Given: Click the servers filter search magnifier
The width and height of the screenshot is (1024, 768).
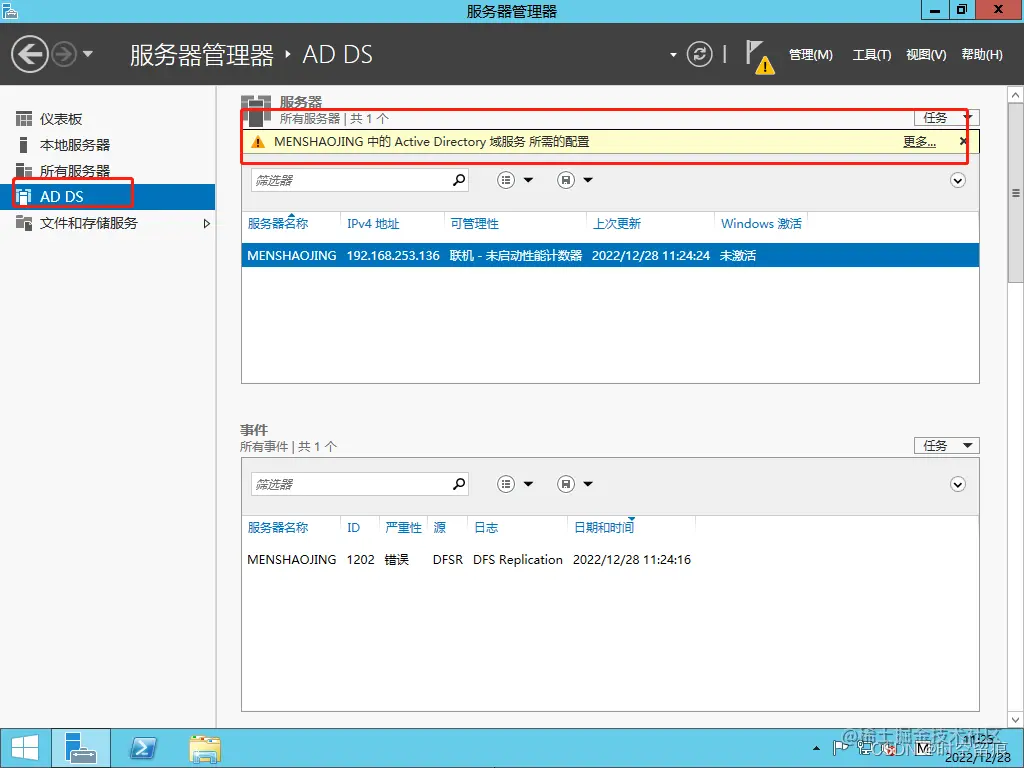Looking at the screenshot, I should [459, 180].
